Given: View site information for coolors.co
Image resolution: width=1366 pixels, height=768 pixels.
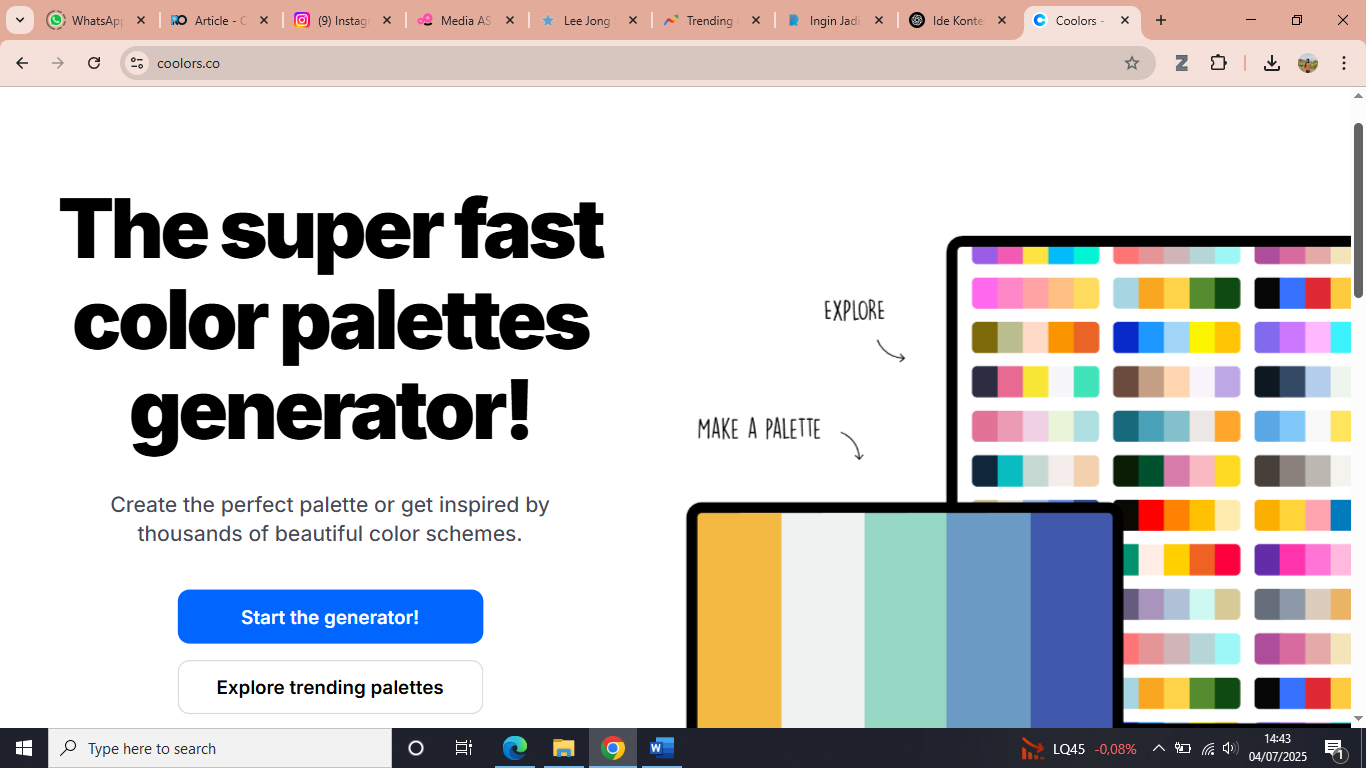Looking at the screenshot, I should point(138,63).
